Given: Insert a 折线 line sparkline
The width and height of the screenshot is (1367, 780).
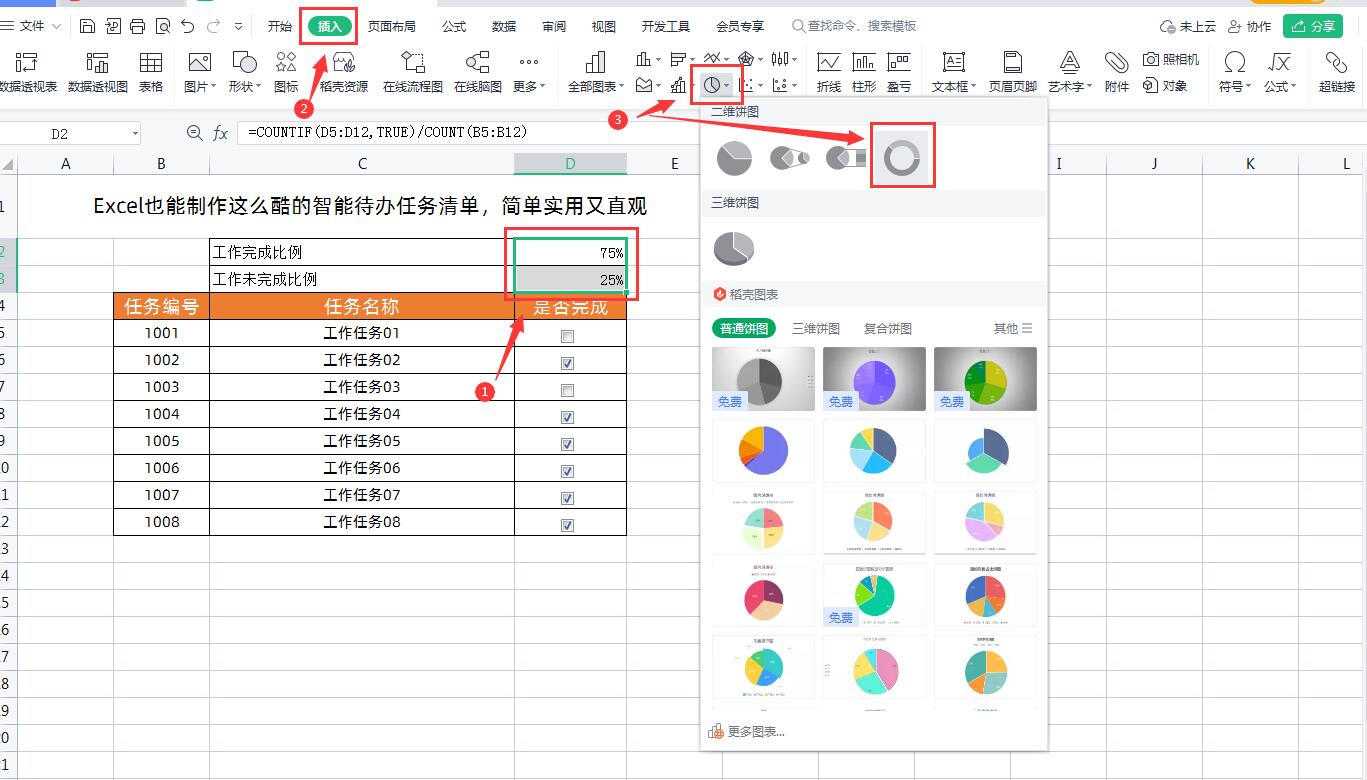Looking at the screenshot, I should pos(830,71).
